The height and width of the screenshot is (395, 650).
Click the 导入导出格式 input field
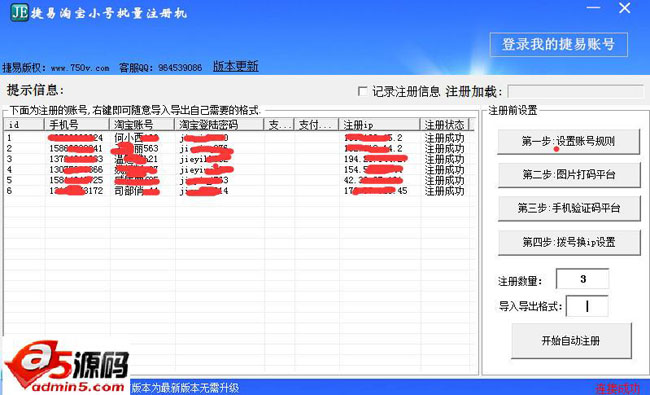[x=587, y=306]
